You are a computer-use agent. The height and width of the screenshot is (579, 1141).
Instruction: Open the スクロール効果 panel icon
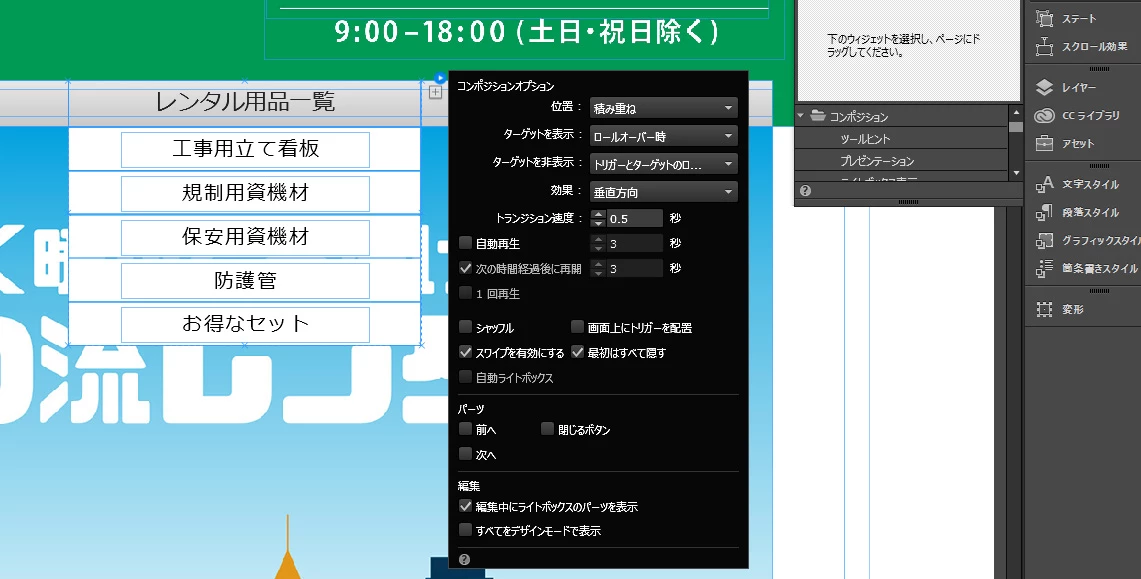(1044, 47)
